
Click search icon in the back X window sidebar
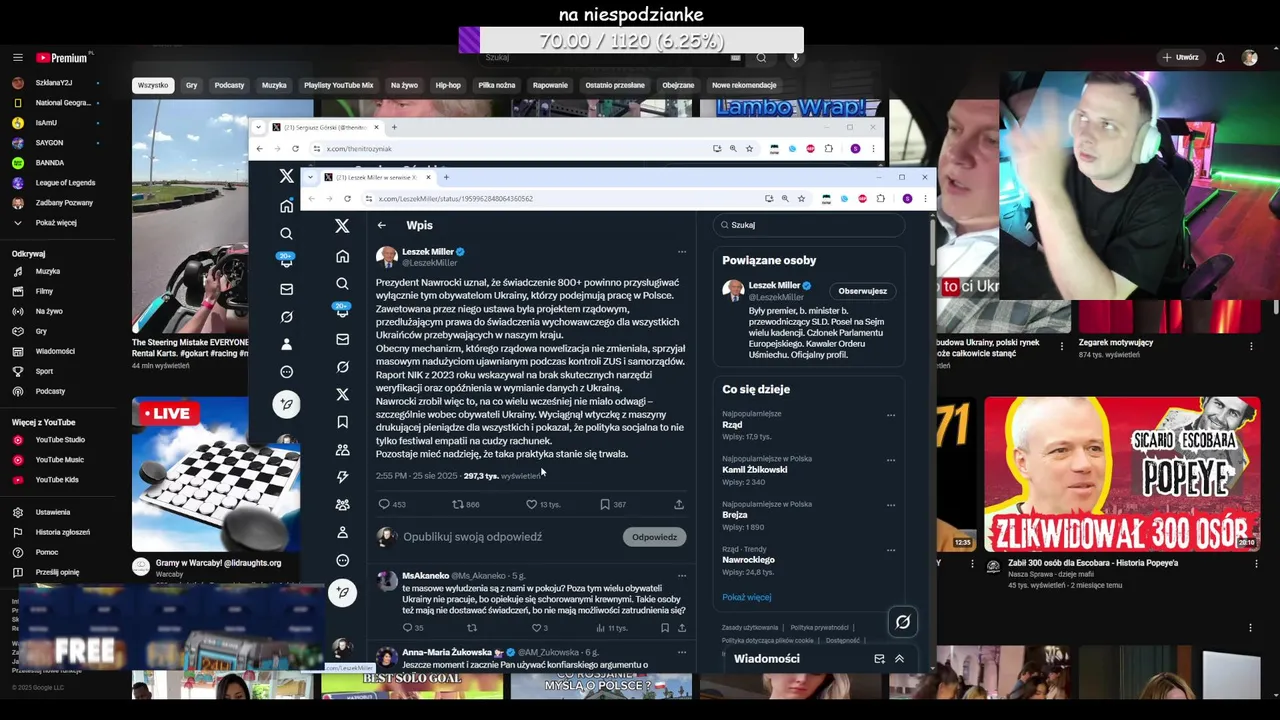pyautogui.click(x=286, y=233)
